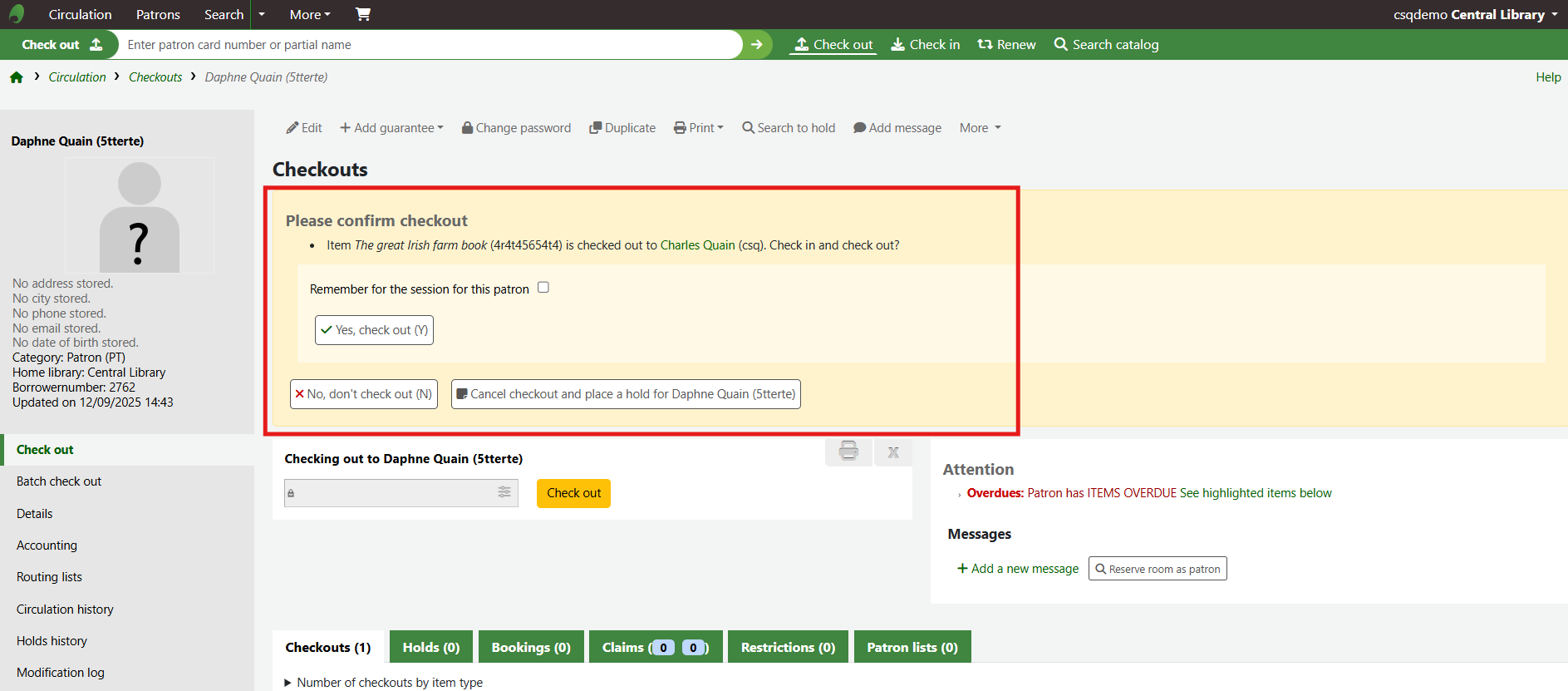Image resolution: width=1568 pixels, height=691 pixels.
Task: Click the Change password lock button
Action: (x=516, y=128)
